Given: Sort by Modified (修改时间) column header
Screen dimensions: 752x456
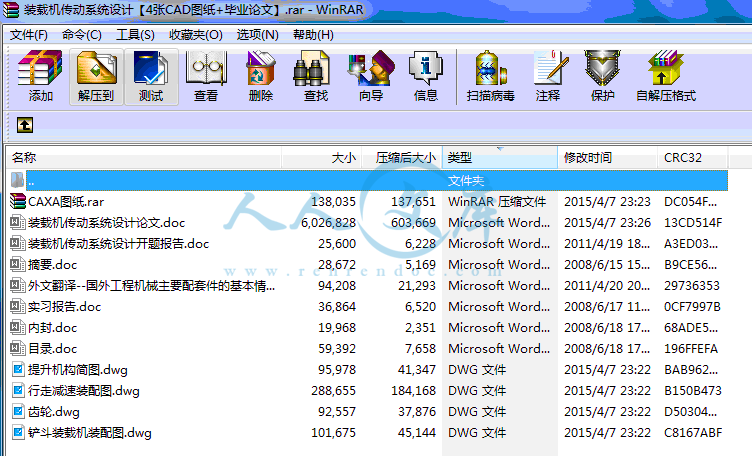Looking at the screenshot, I should [607, 158].
